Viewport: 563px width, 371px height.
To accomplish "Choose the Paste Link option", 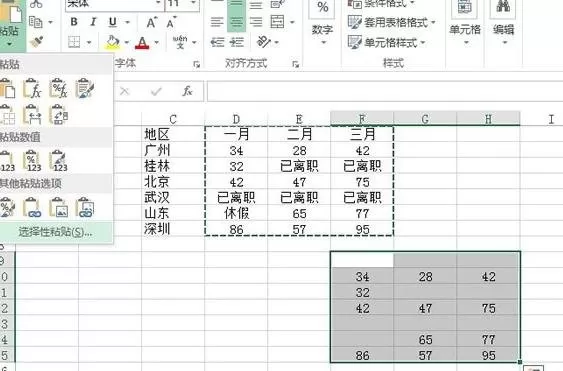I will 32,207.
